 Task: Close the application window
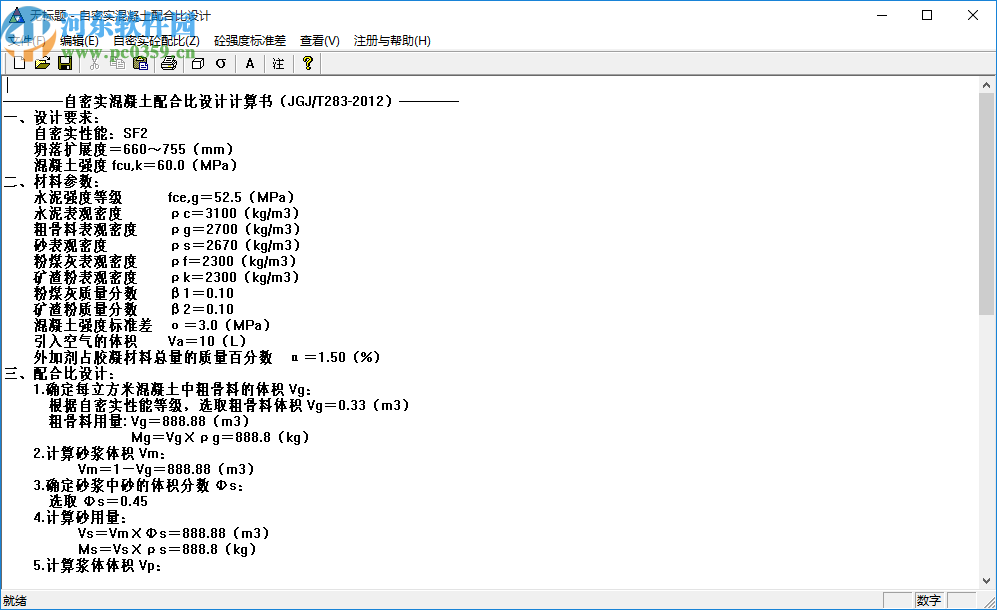[973, 15]
